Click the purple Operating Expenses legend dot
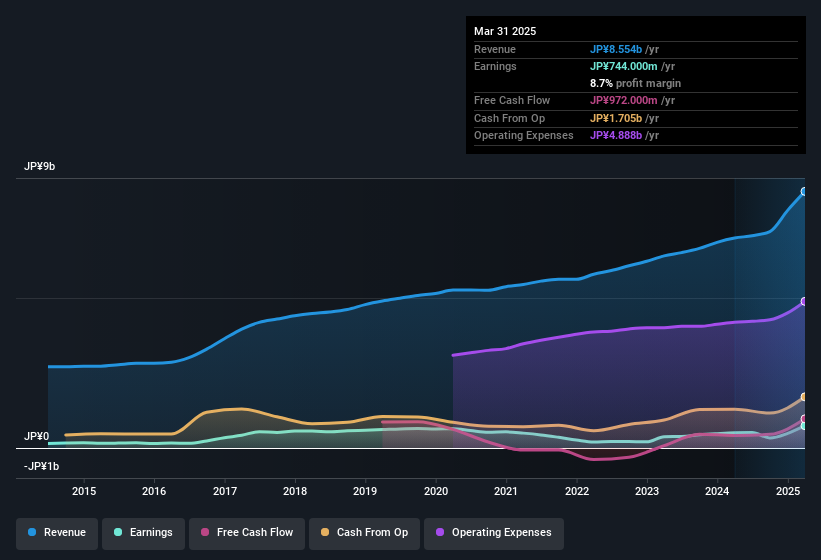 (440, 532)
